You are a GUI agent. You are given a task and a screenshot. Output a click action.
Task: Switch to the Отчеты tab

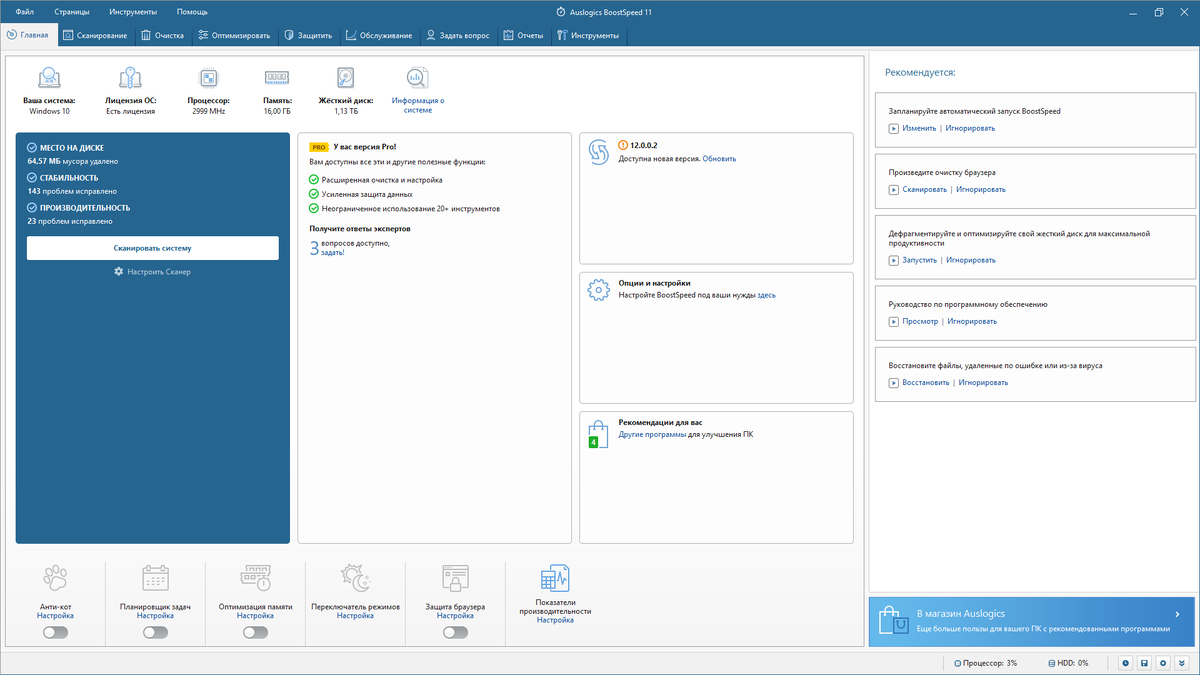click(x=524, y=35)
